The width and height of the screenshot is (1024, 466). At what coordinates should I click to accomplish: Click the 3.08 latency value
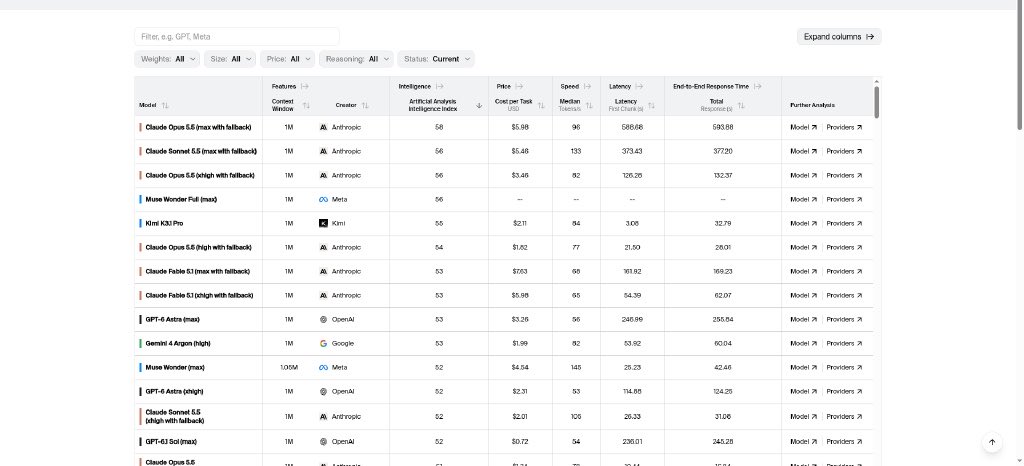(x=632, y=223)
